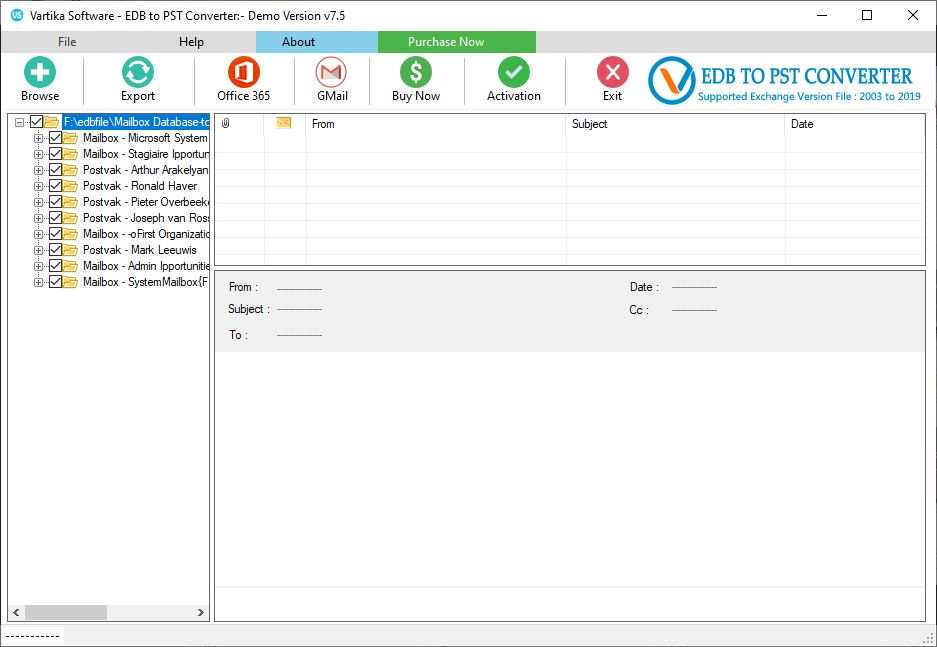This screenshot has width=937, height=647.
Task: Expand Mailbox - SystemMailbox node
Action: pyautogui.click(x=39, y=283)
